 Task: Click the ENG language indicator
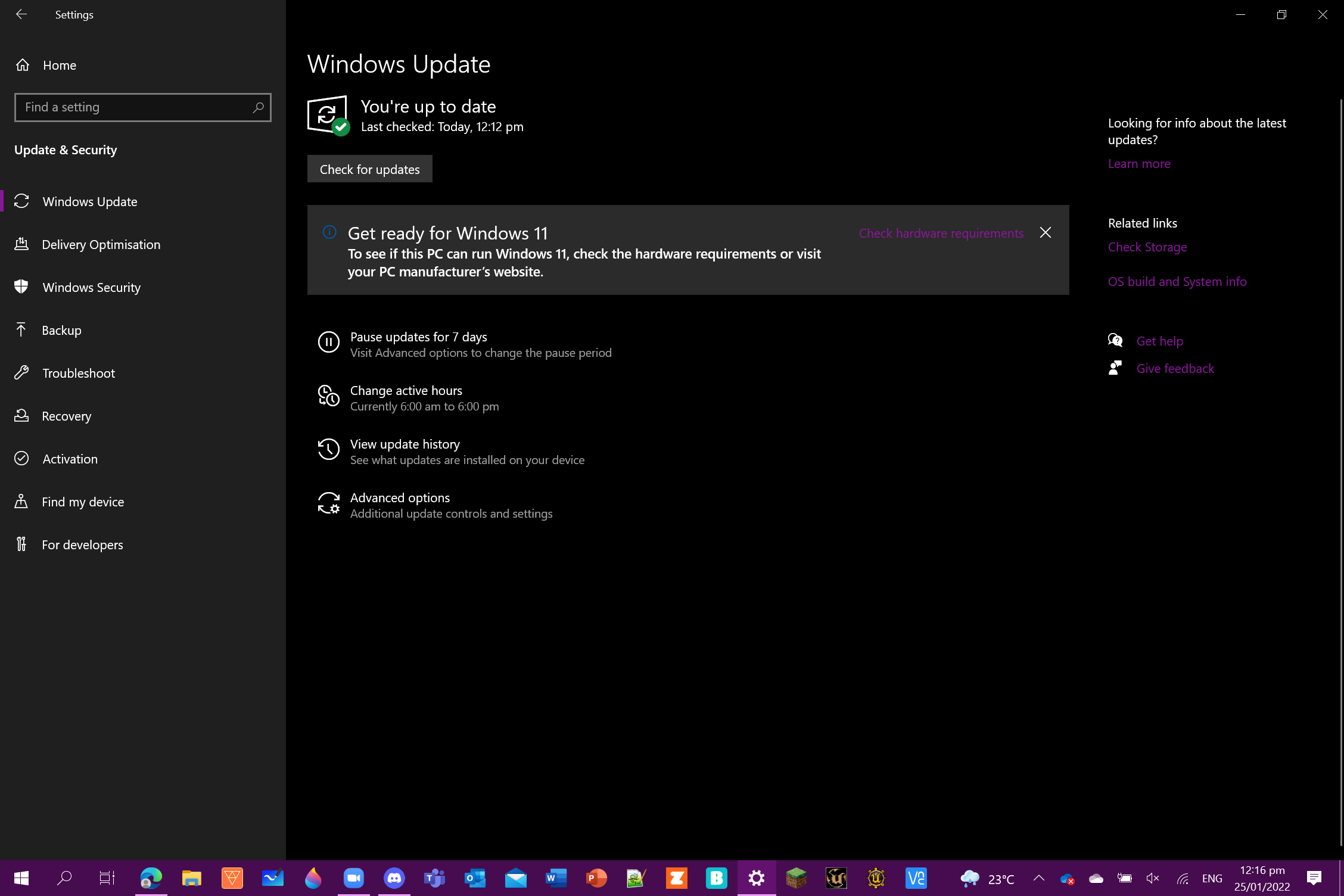(x=1212, y=879)
